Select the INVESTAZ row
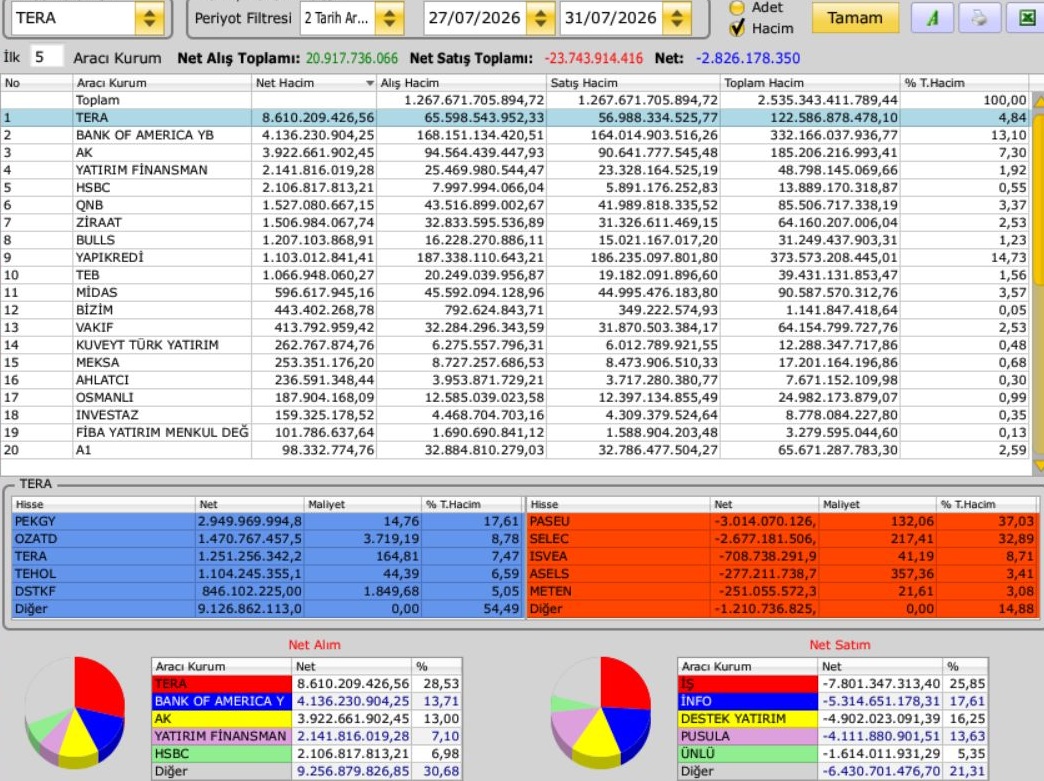Image resolution: width=1044 pixels, height=781 pixels. 515,415
